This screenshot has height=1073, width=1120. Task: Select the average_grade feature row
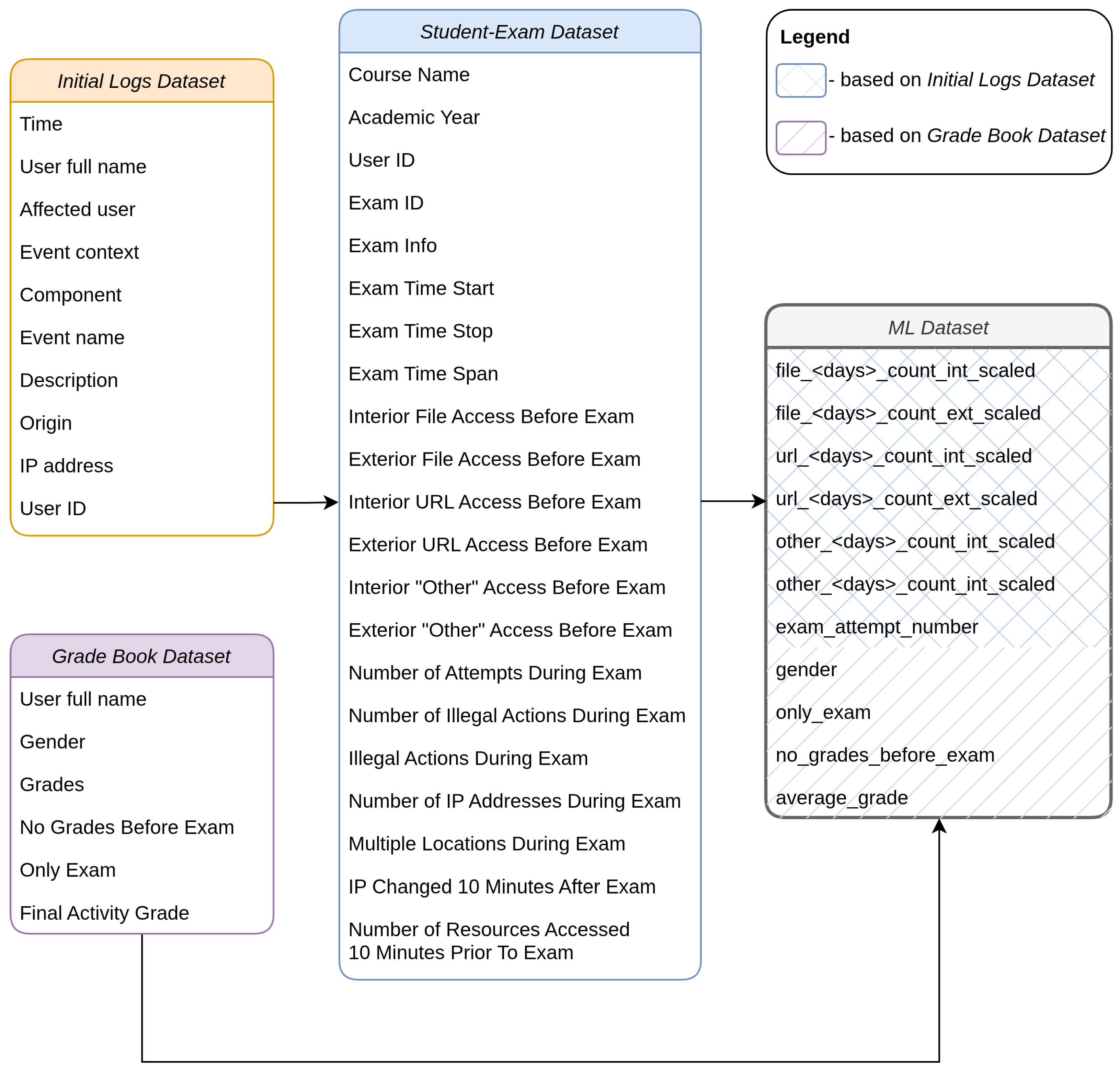841,798
